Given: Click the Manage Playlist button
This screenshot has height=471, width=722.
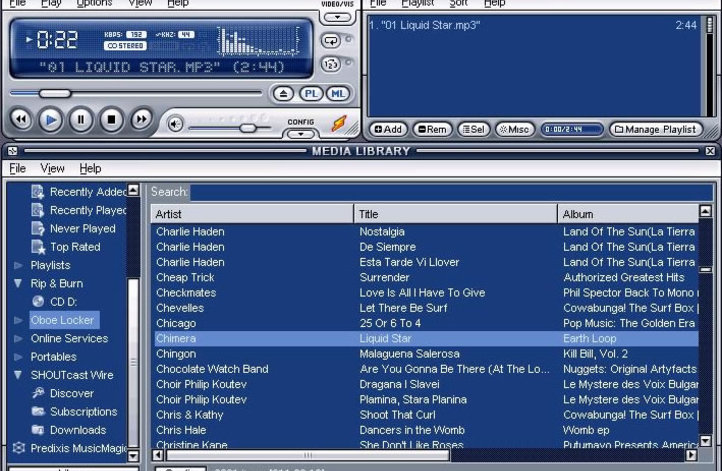Looking at the screenshot, I should [x=655, y=129].
